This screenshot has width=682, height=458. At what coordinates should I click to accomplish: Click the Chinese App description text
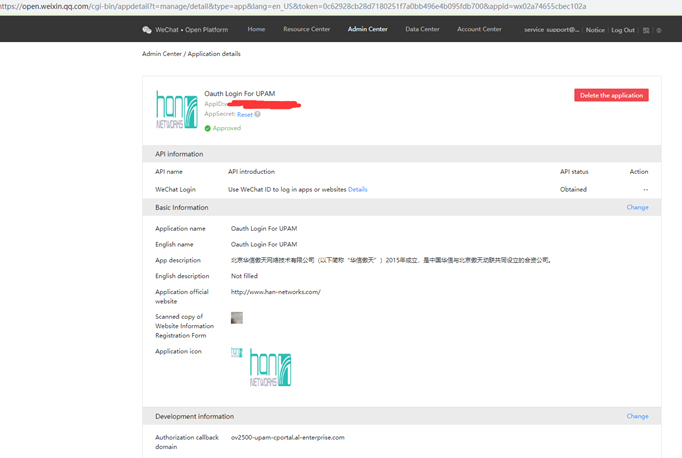tap(391, 260)
